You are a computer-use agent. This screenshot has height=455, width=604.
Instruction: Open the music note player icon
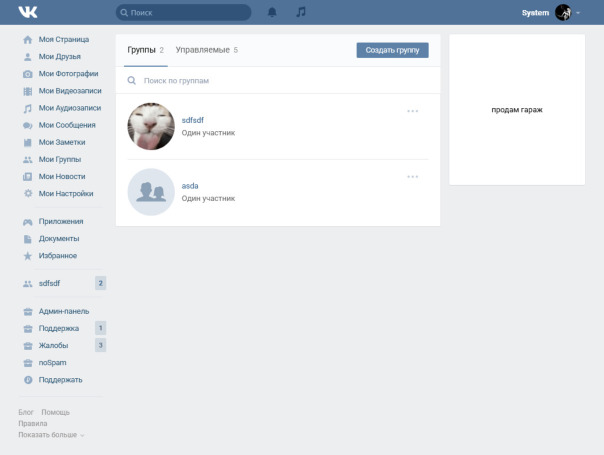(x=301, y=12)
